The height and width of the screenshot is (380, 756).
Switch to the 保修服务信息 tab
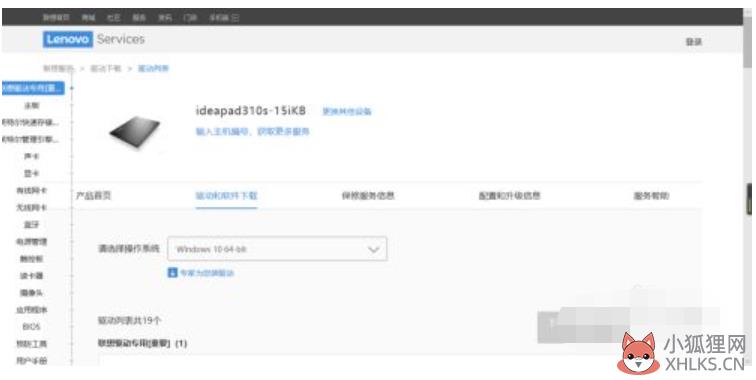pos(368,195)
